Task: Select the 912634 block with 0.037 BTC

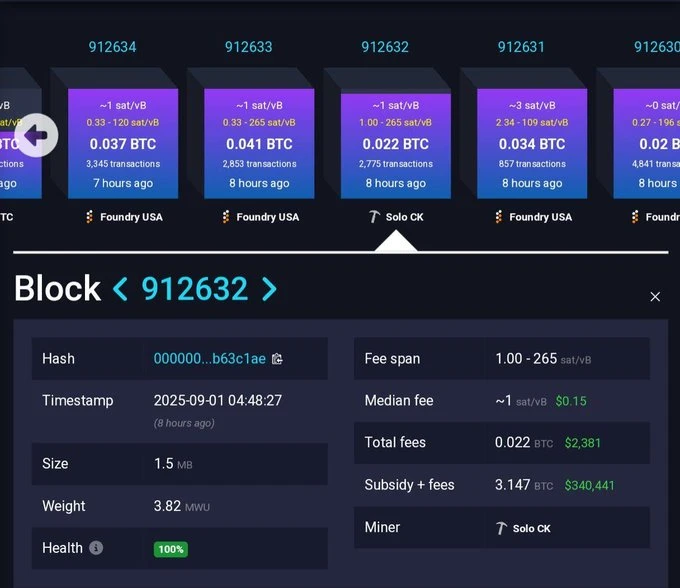Action: pyautogui.click(x=122, y=142)
